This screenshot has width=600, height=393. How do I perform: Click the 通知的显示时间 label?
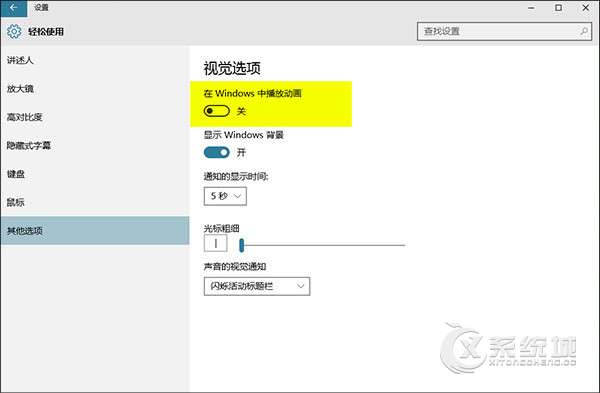coord(236,176)
